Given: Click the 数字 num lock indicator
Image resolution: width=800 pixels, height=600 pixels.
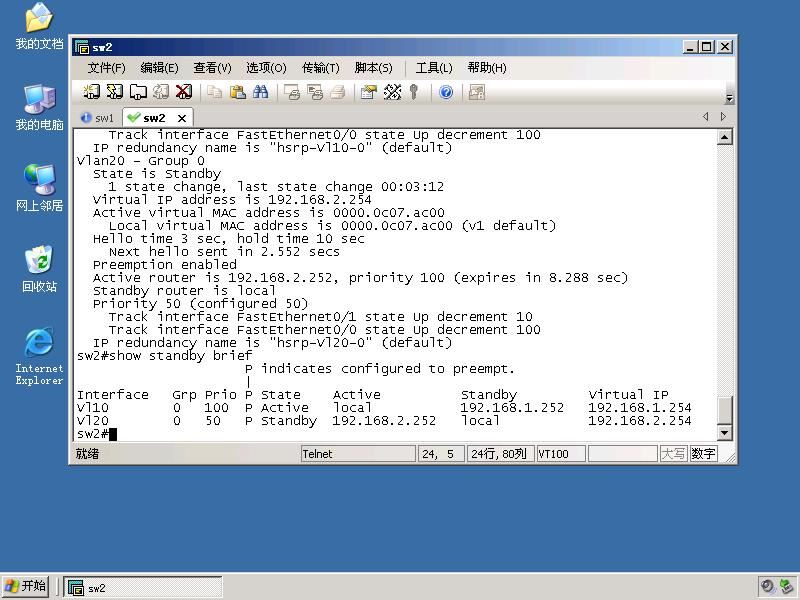Looking at the screenshot, I should coord(703,454).
